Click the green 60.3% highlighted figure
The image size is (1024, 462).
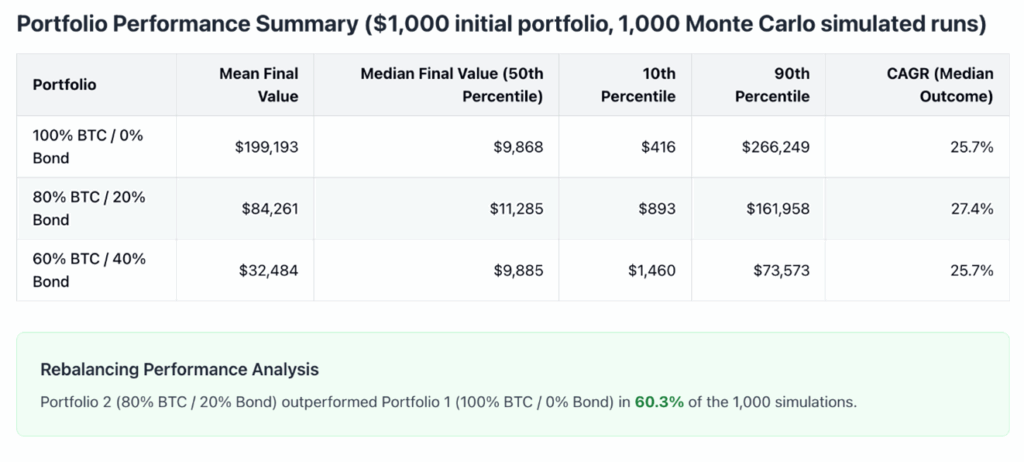(659, 402)
